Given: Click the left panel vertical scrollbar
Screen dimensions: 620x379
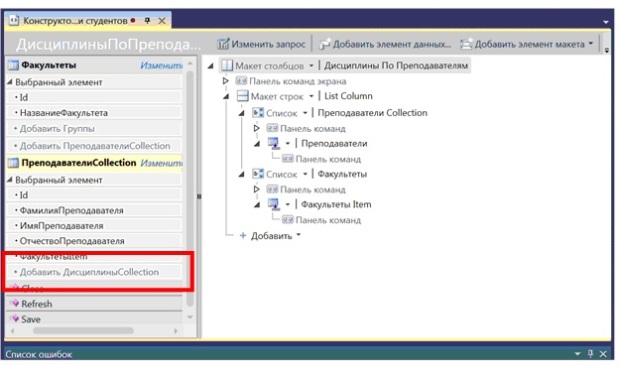Looking at the screenshot, I should (190, 188).
